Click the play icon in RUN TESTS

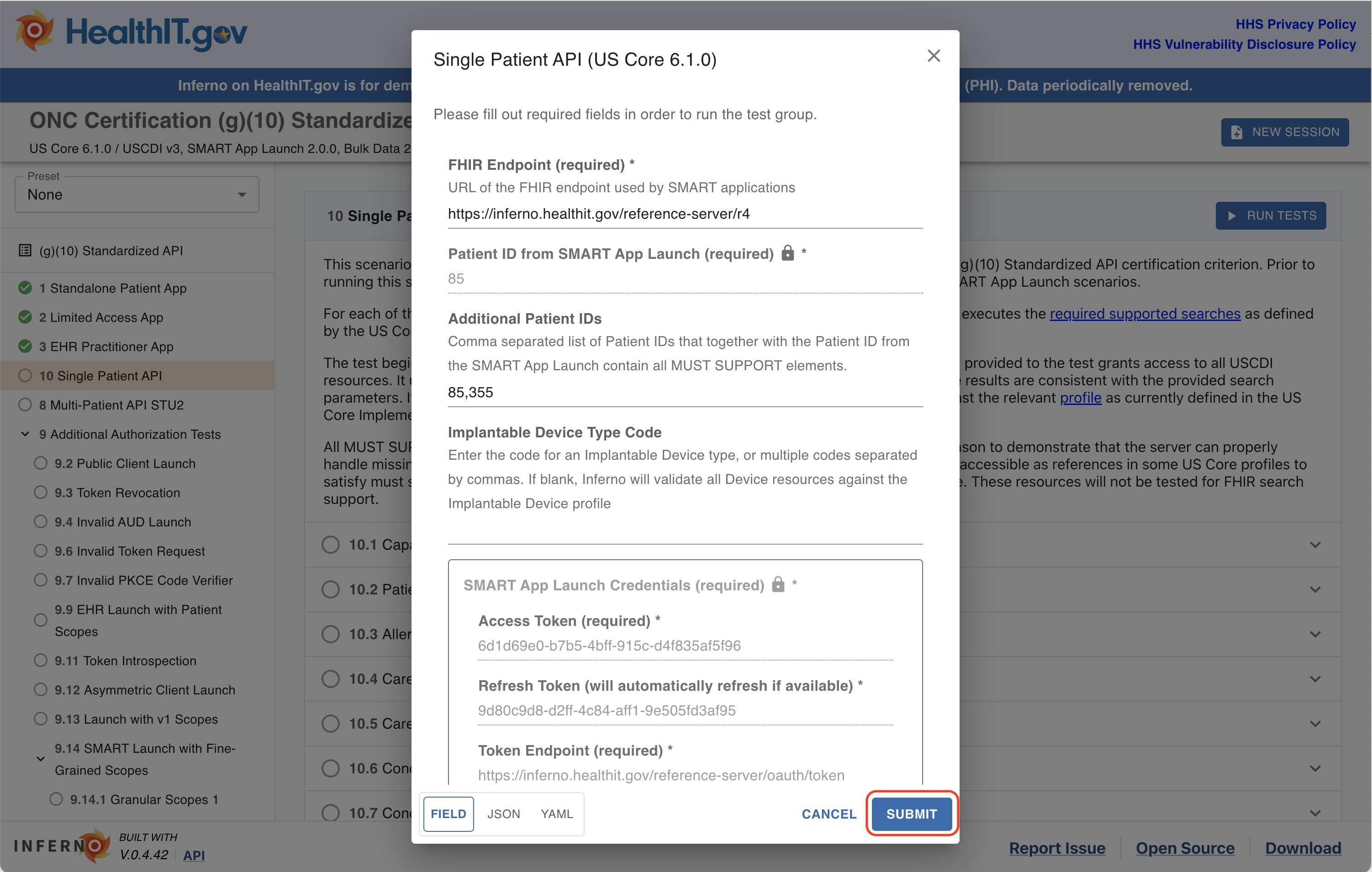(x=1232, y=216)
